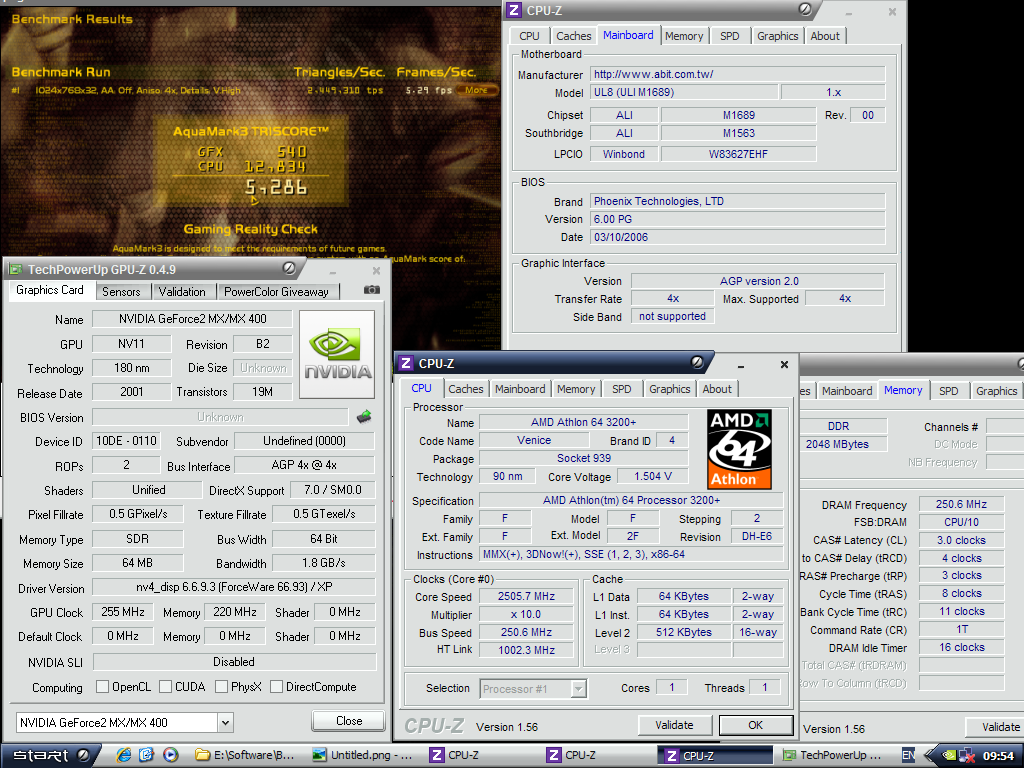This screenshot has width=1024, height=768.
Task: Open the EN language bar indicator
Action: click(x=908, y=756)
